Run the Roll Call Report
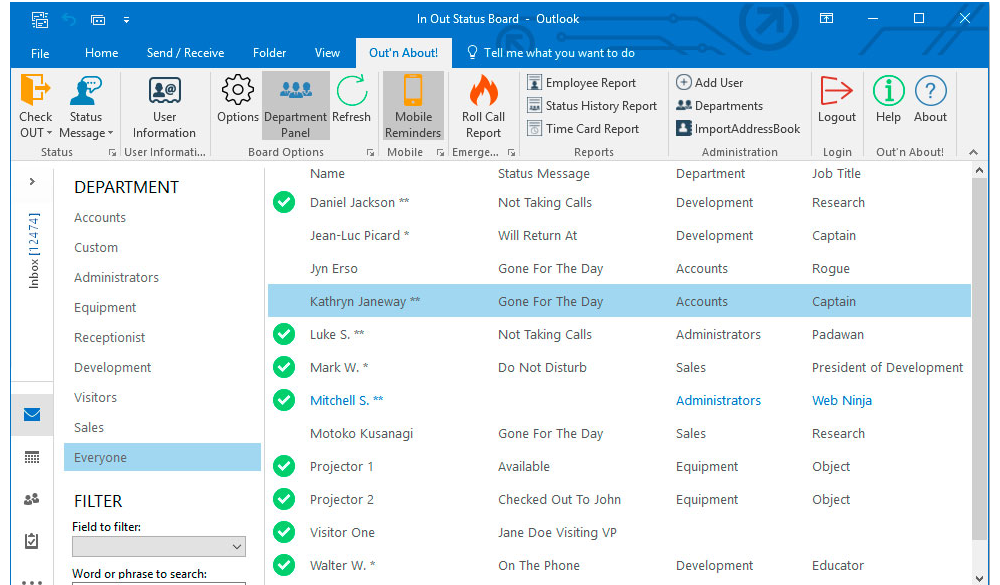The image size is (1000, 585). (x=483, y=92)
